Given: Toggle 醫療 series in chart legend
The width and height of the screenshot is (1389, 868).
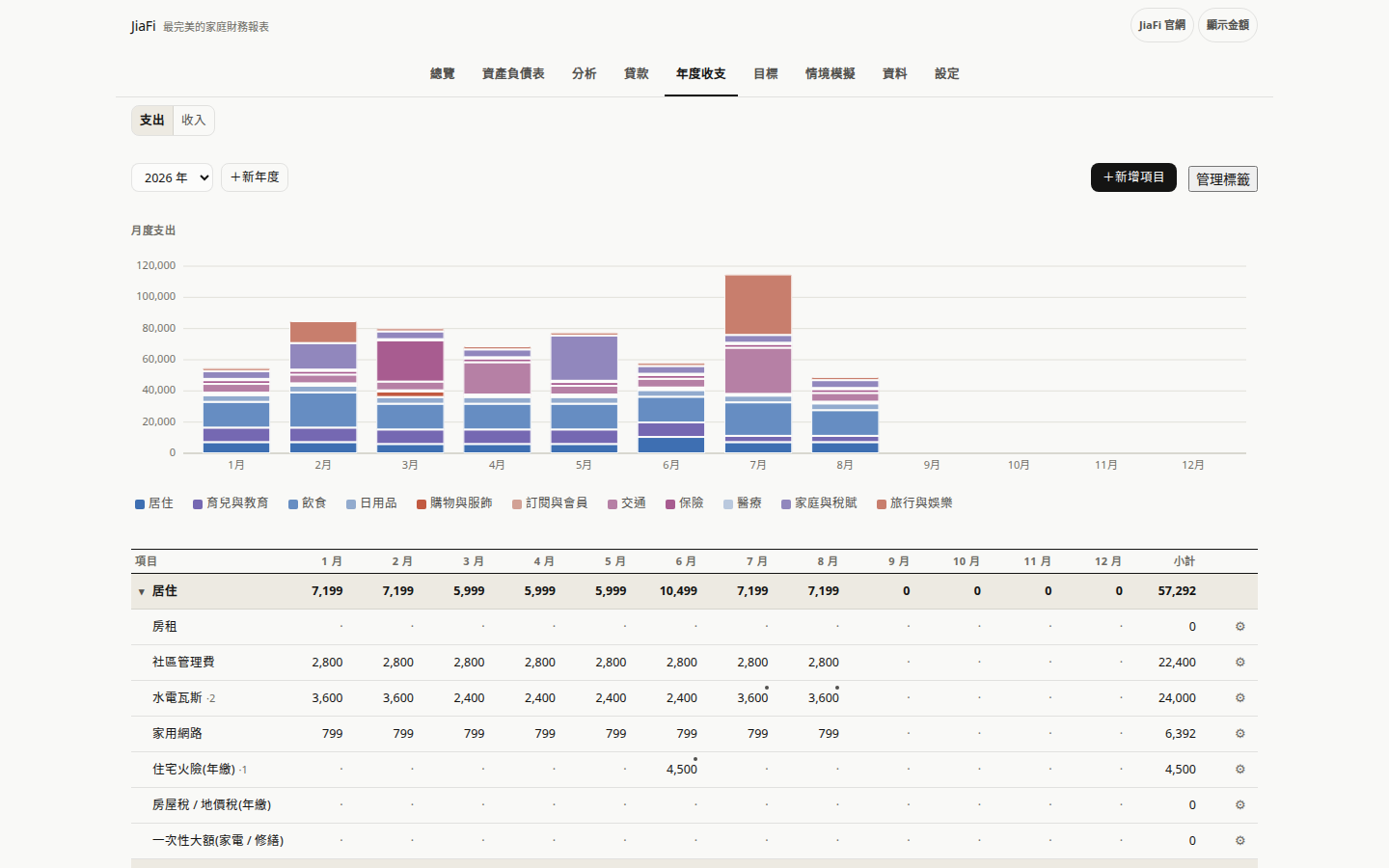Looking at the screenshot, I should point(743,503).
